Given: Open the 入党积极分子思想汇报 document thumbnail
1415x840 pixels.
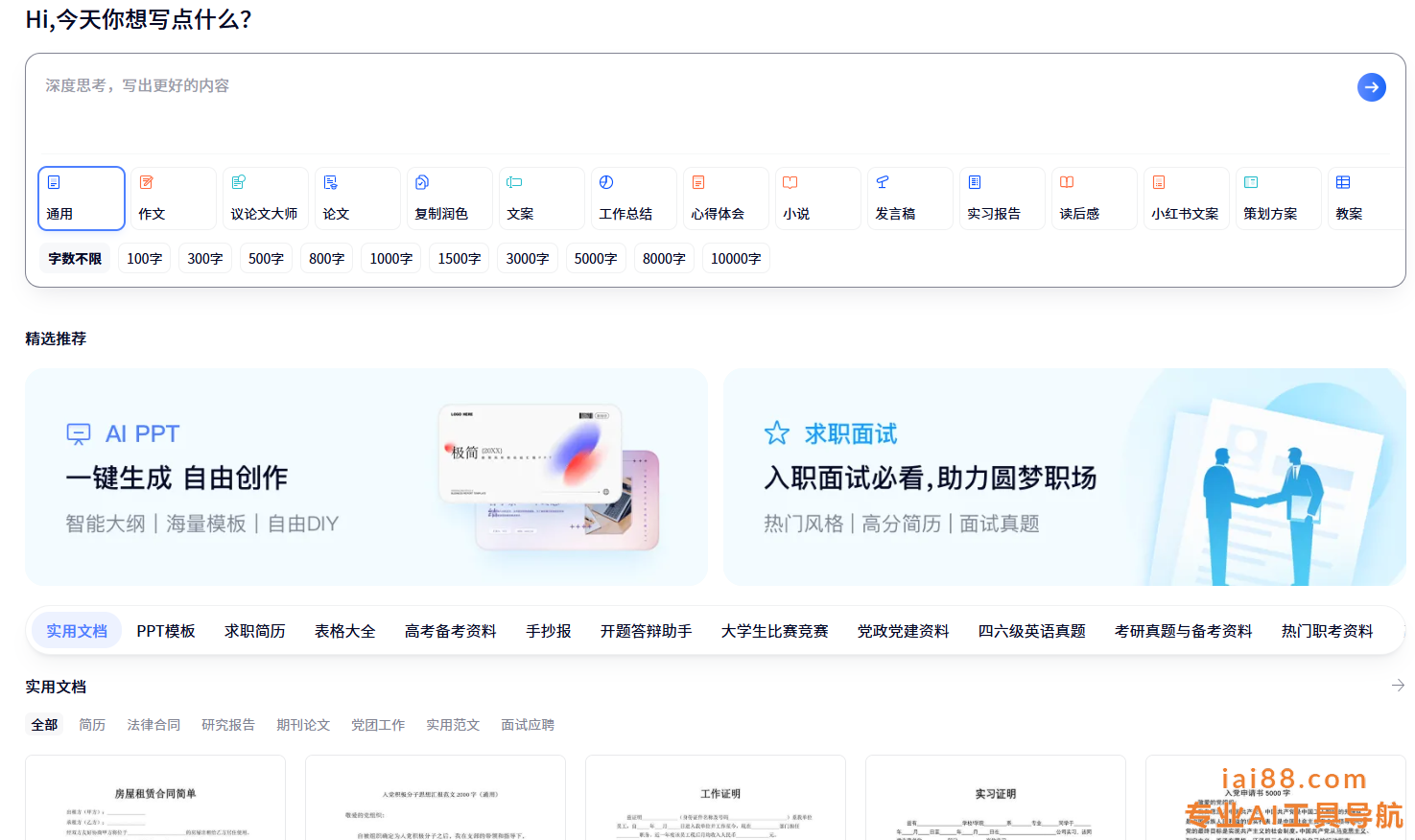Looking at the screenshot, I should coord(436,798).
